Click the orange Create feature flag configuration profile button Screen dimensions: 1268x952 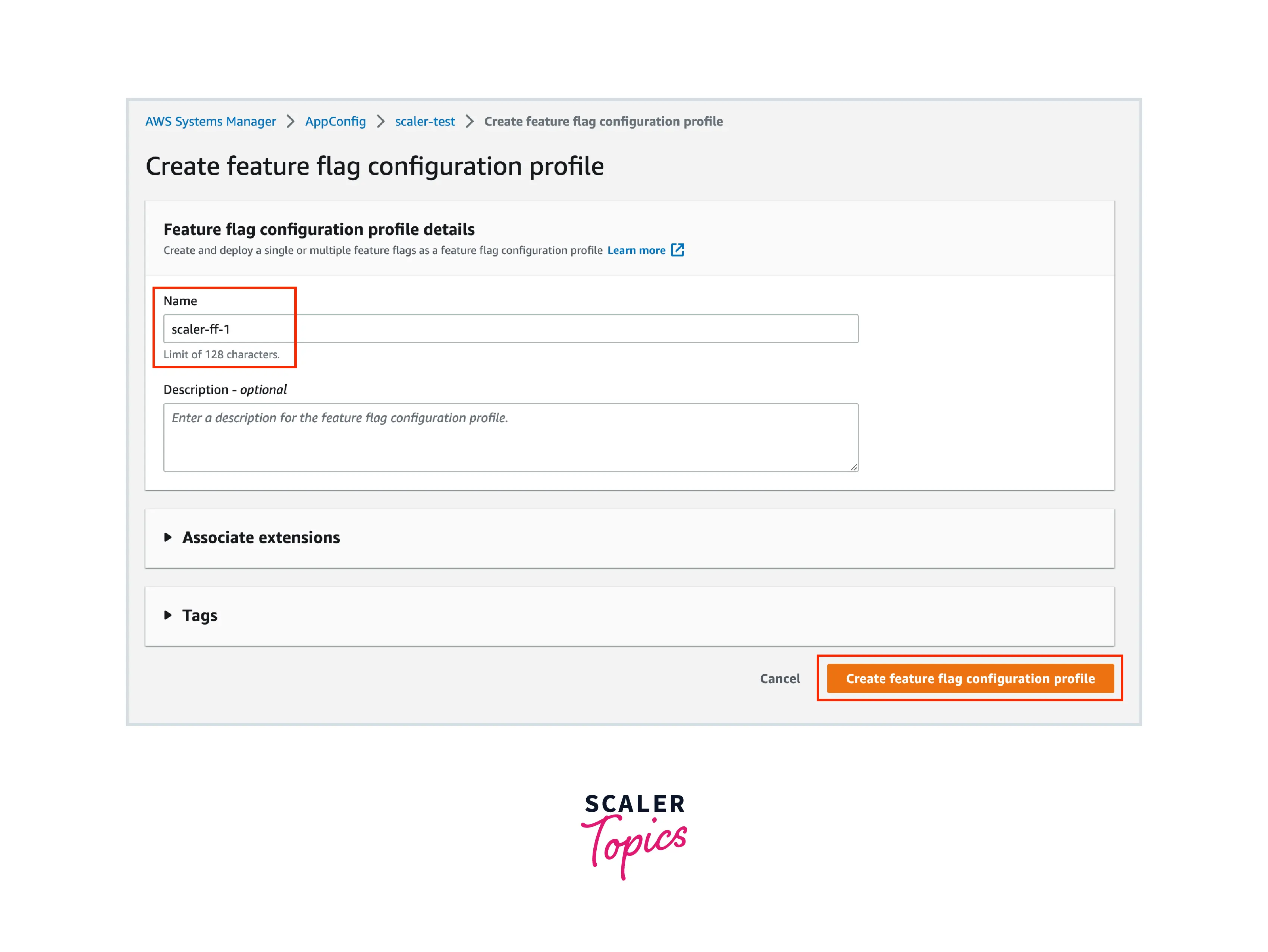click(x=970, y=678)
